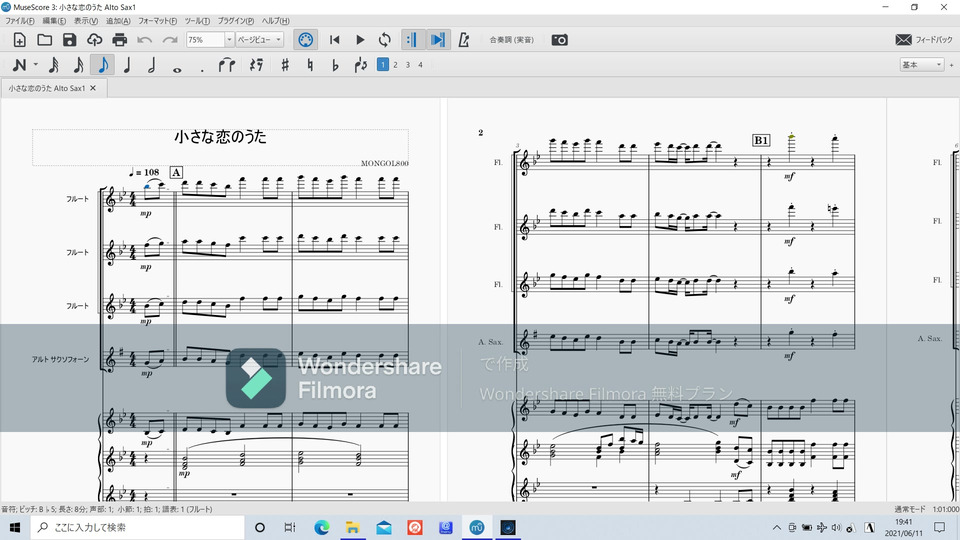
Task: Select voice 2
Action: tap(396, 64)
